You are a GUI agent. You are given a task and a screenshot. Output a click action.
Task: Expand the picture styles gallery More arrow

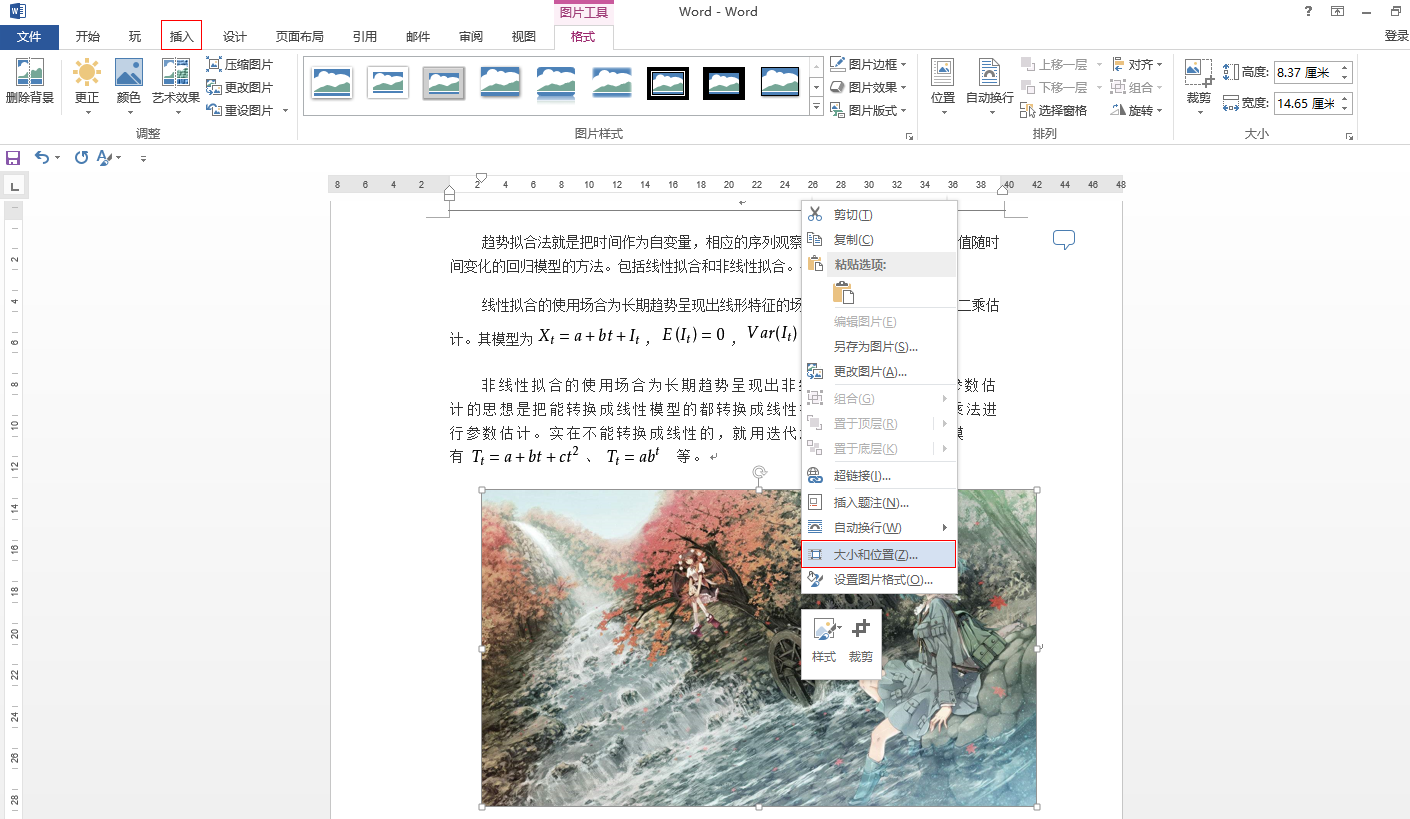(816, 106)
